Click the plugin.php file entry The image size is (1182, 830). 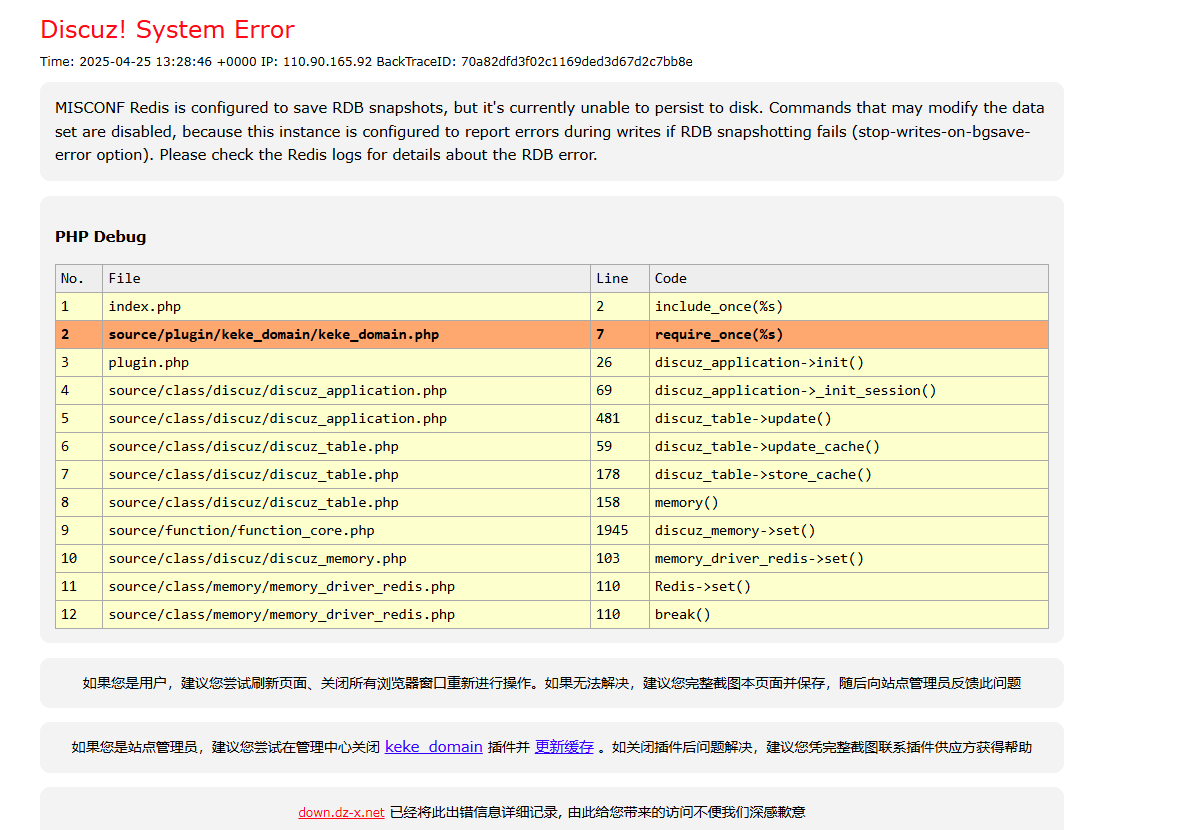point(149,363)
